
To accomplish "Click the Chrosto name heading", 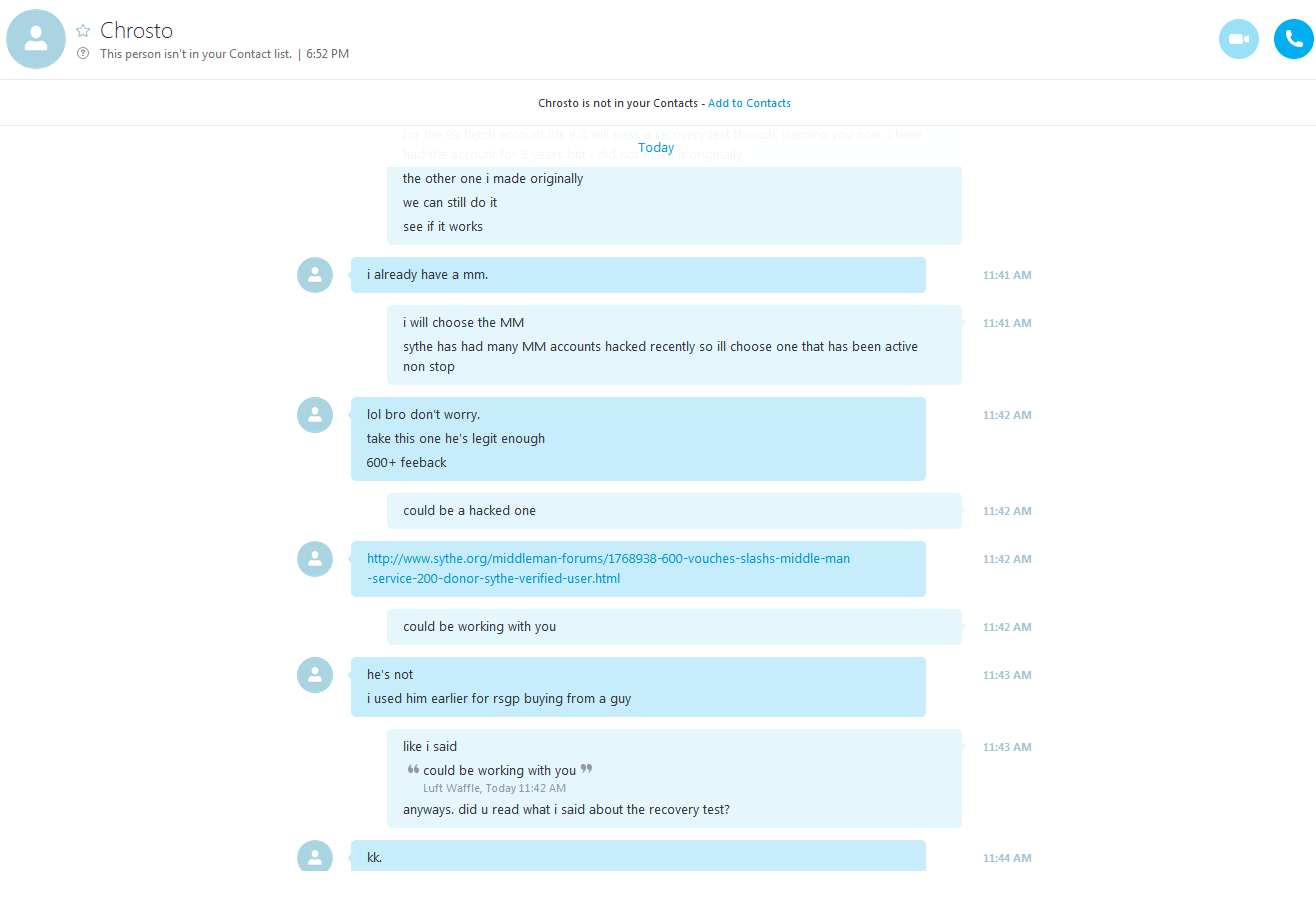I will (136, 31).
